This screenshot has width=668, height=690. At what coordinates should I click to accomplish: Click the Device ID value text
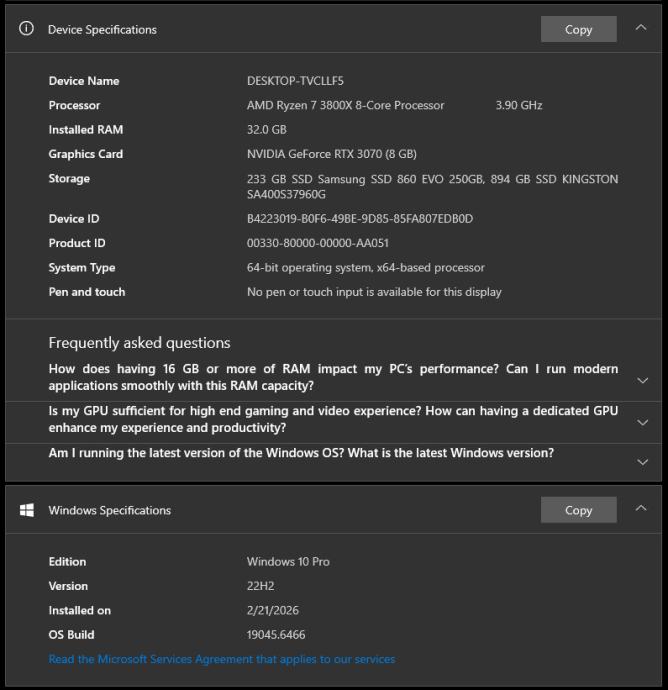pos(360,219)
